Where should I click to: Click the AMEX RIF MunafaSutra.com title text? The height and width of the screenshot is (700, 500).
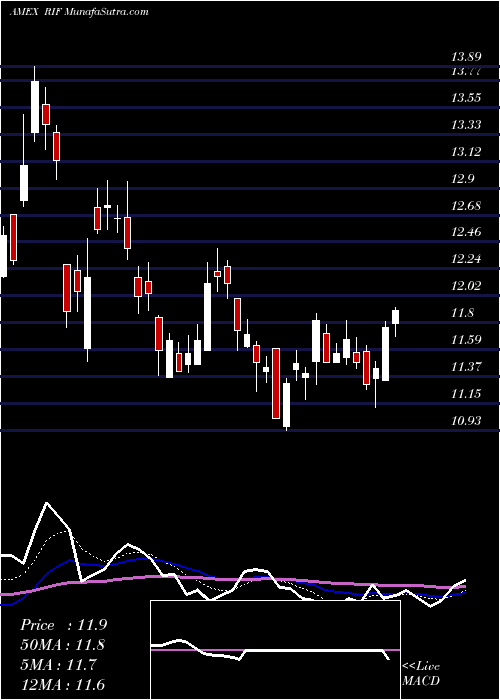(79, 12)
